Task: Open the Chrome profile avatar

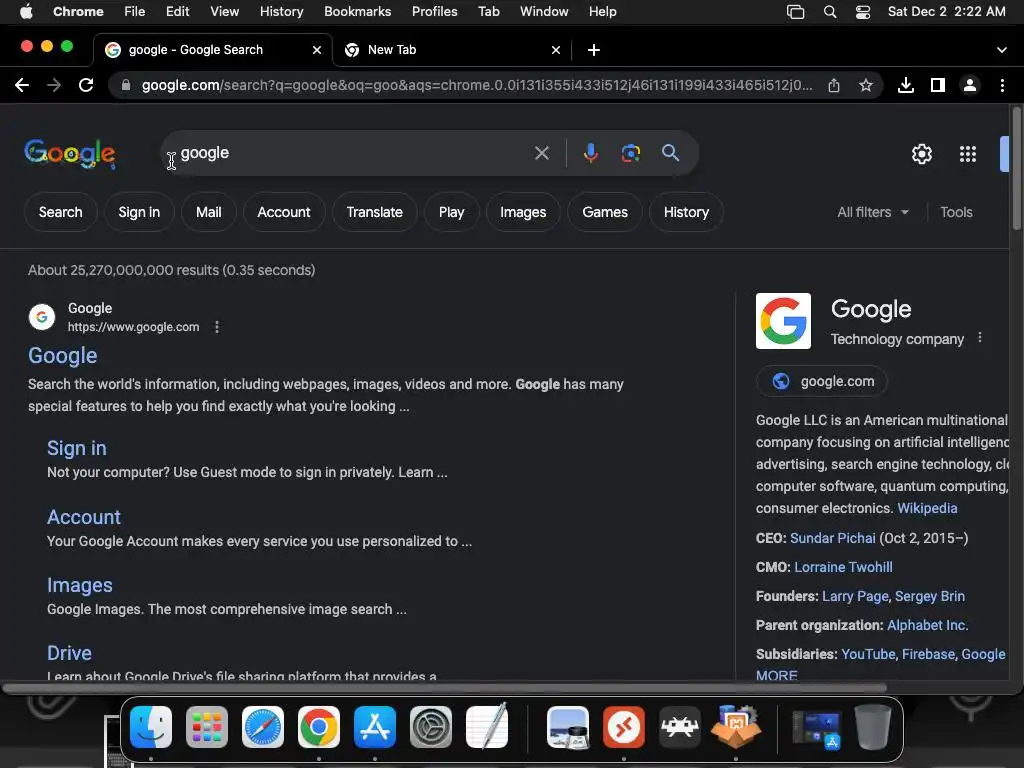Action: click(x=970, y=85)
